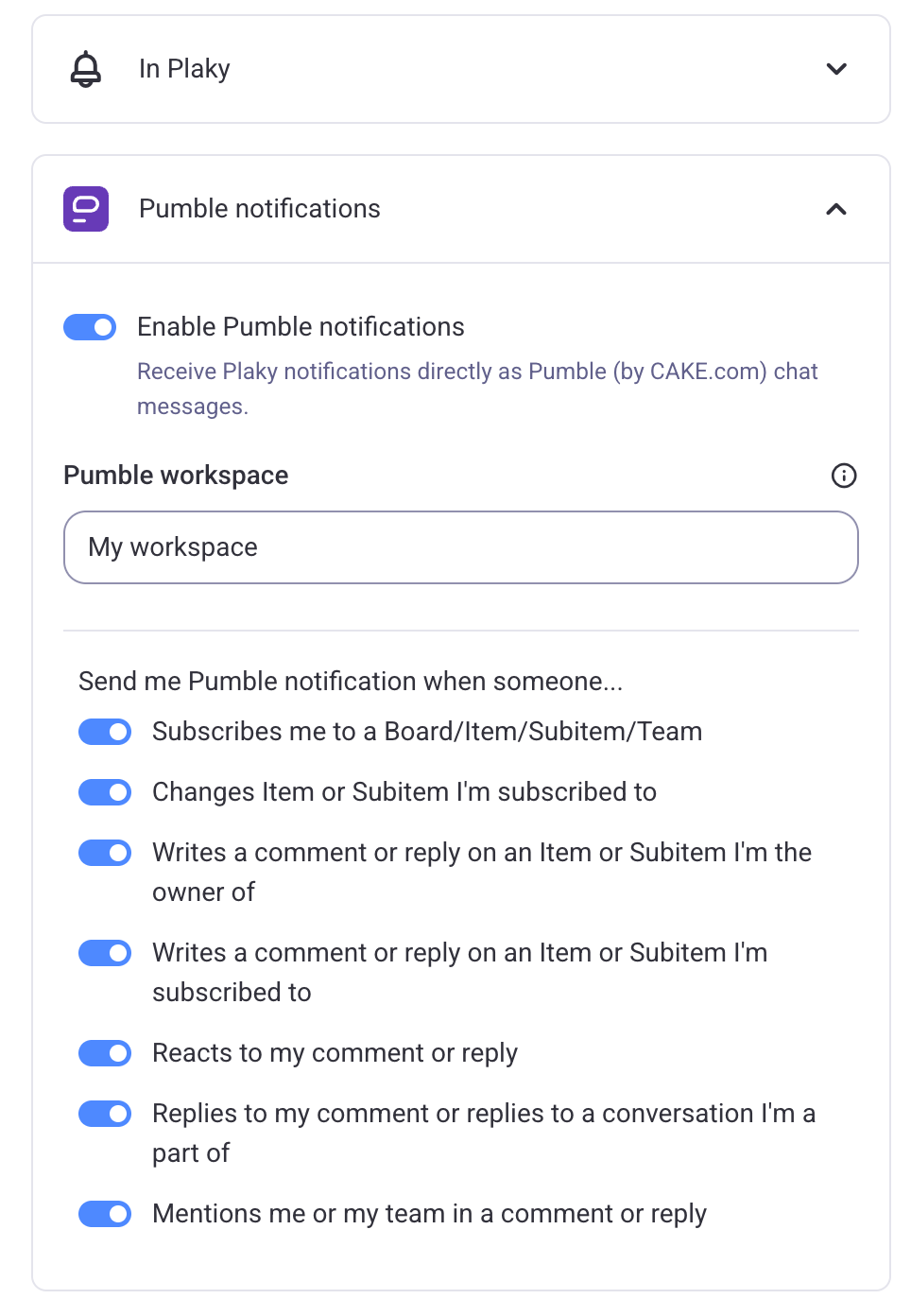Screen dimensions: 911x1316
Task: Toggle Mentions me or my team switch
Action: (105, 1214)
